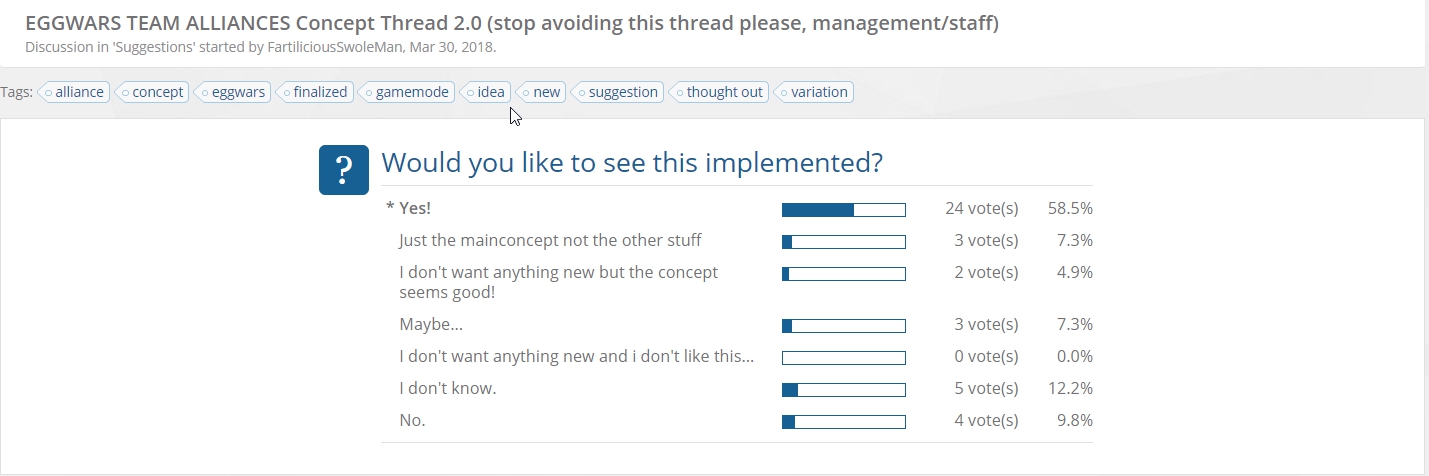Image resolution: width=1429 pixels, height=476 pixels.
Task: View the 4 vote(s) for No.
Action: 986,421
